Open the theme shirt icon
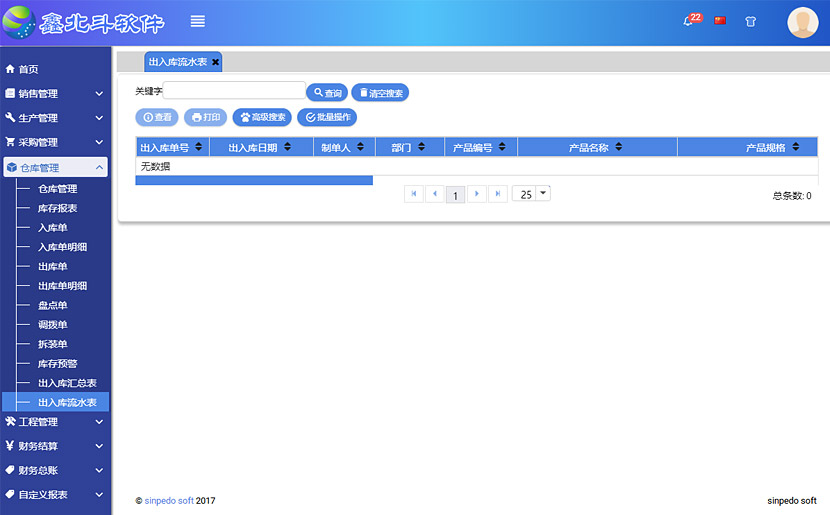The width and height of the screenshot is (830, 515). (x=750, y=22)
